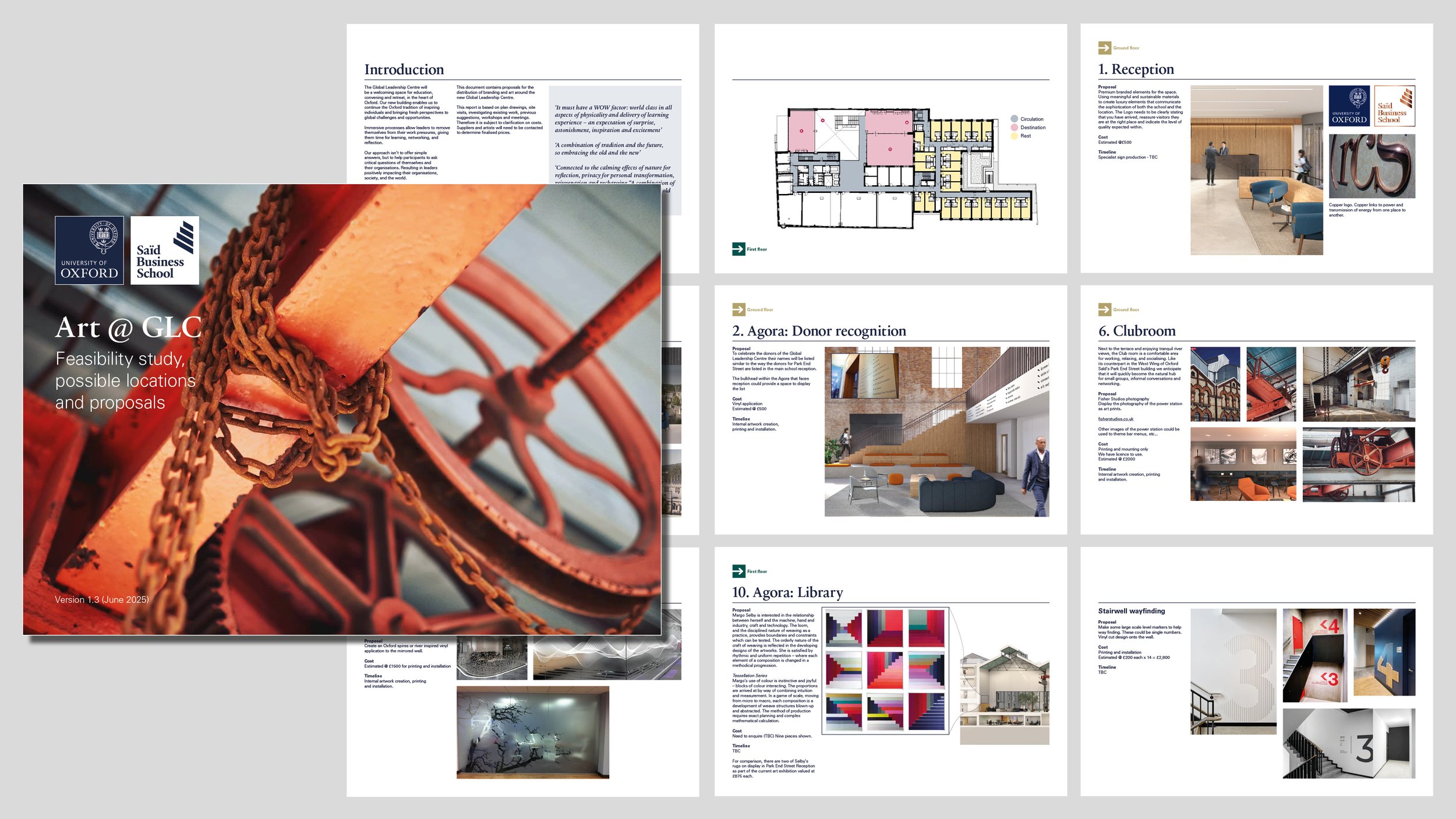Click the green arrow above 10. Agora: Library
The width and height of the screenshot is (1456, 819).
(x=738, y=571)
